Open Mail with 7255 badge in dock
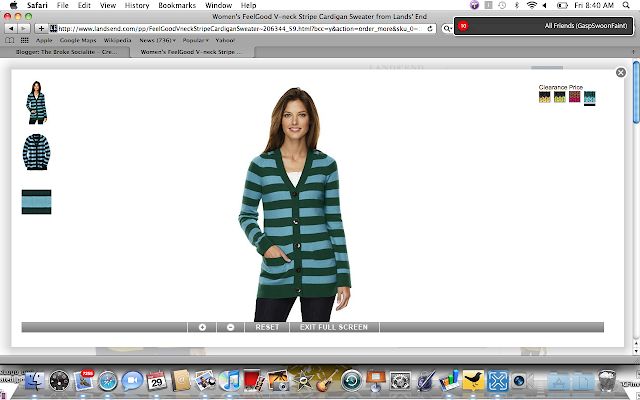This screenshot has height=400, width=640. 84,382
